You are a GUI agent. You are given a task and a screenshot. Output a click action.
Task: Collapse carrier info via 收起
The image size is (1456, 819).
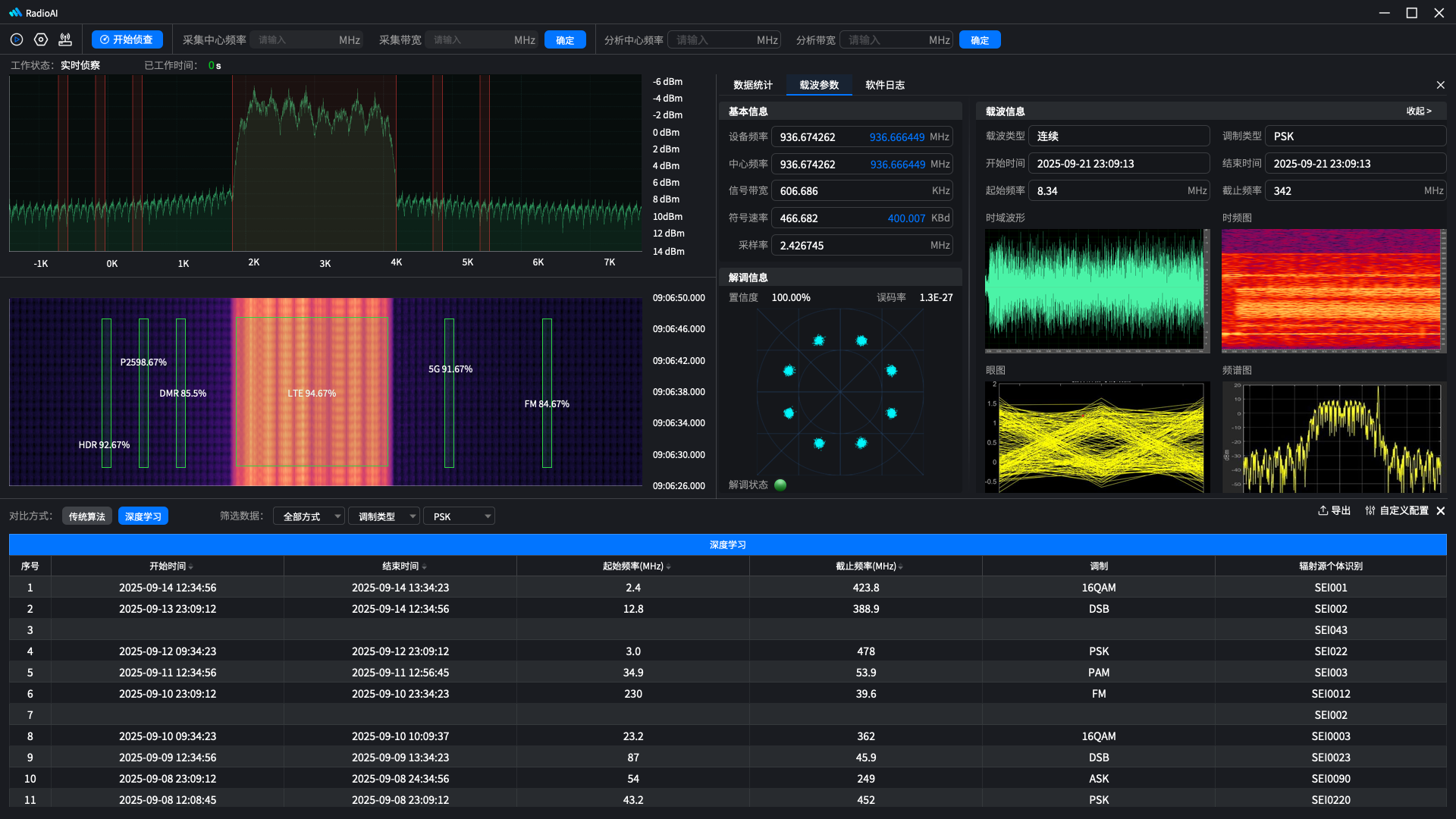pos(1419,111)
